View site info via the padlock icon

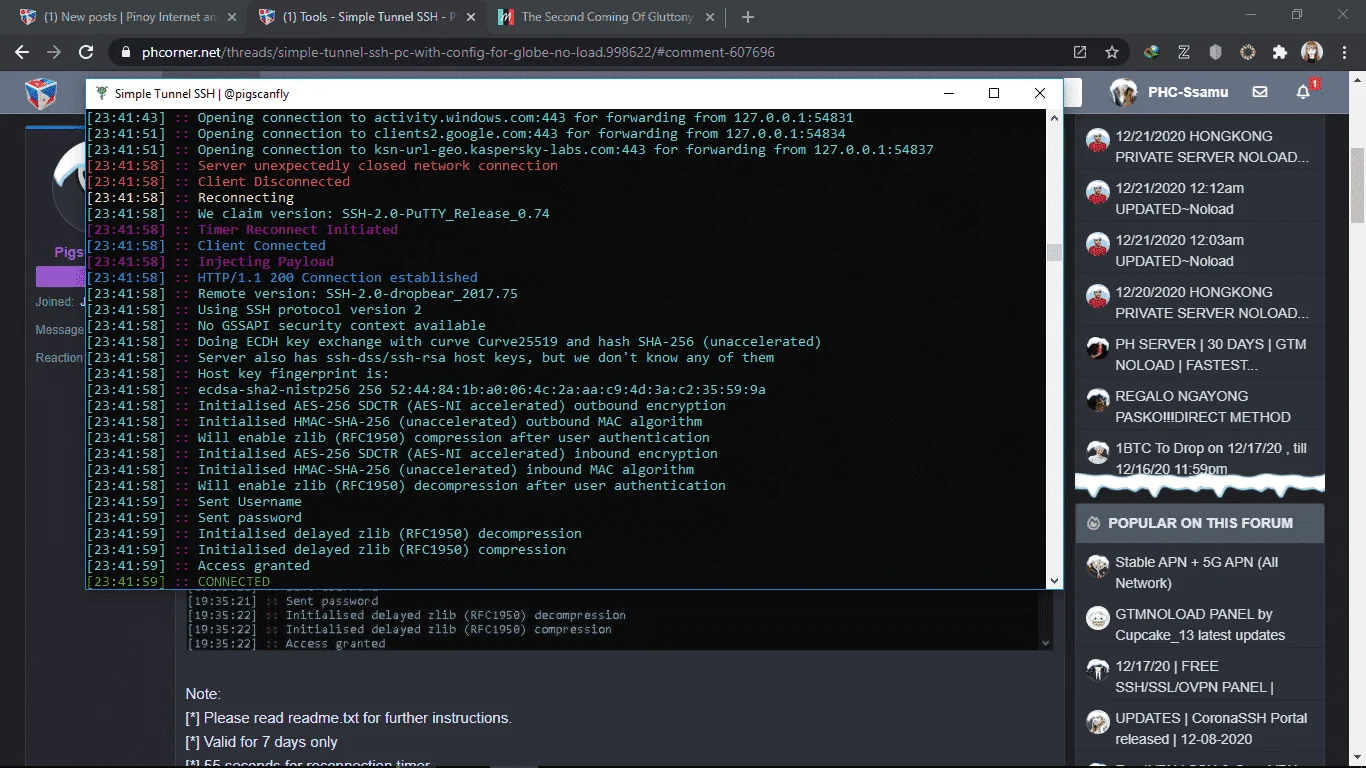(x=125, y=52)
